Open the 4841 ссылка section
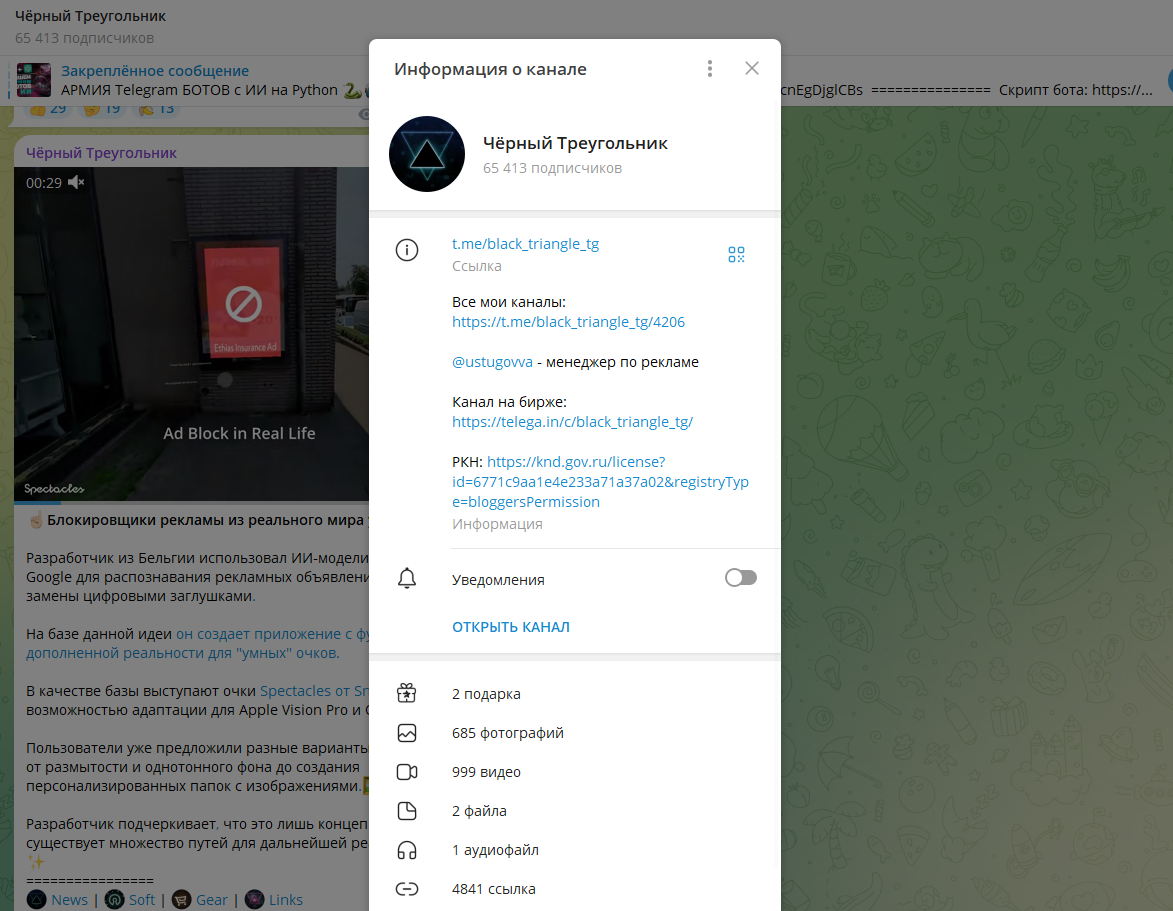This screenshot has height=911, width=1173. [x=575, y=889]
